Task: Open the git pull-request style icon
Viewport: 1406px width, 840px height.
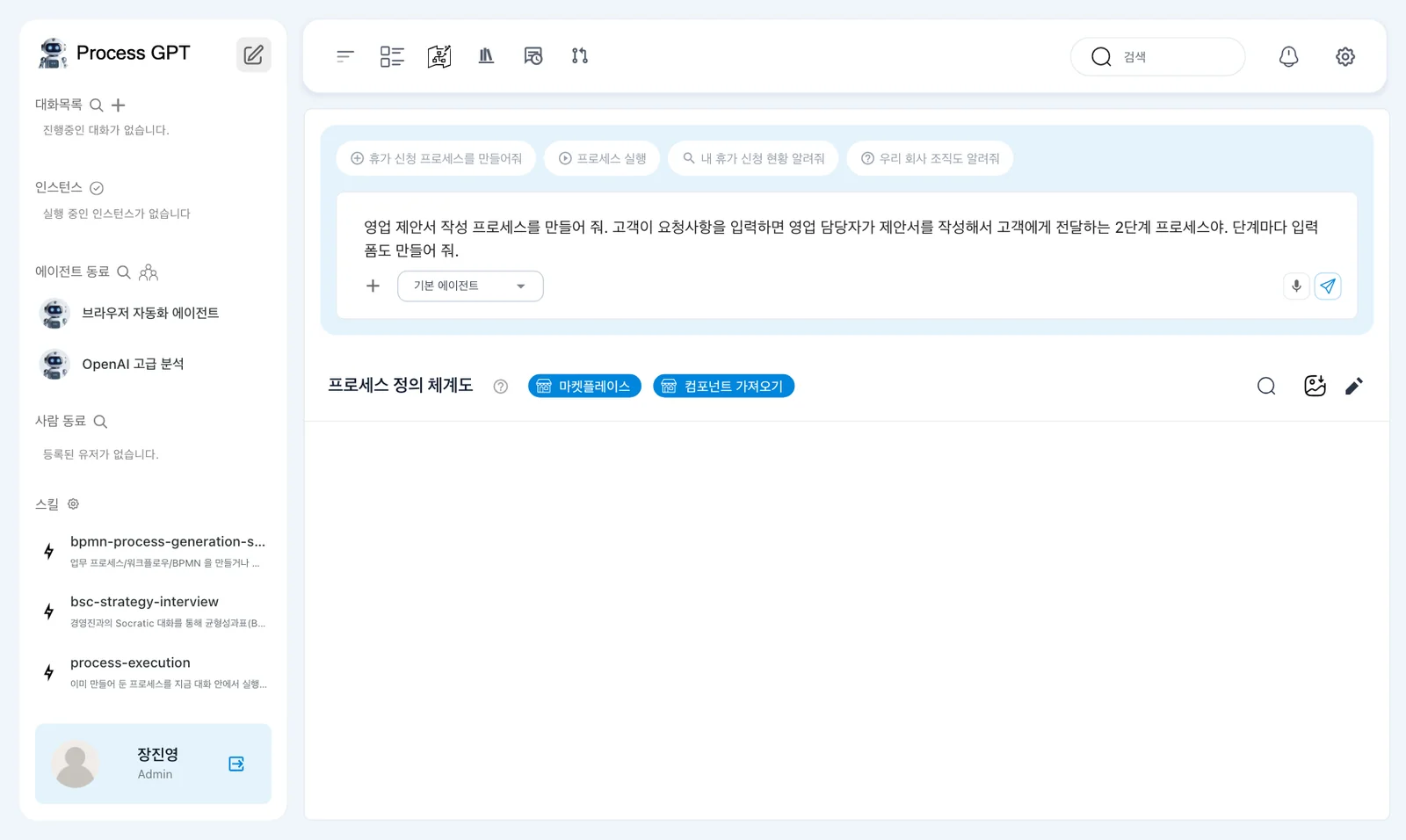Action: 580,56
